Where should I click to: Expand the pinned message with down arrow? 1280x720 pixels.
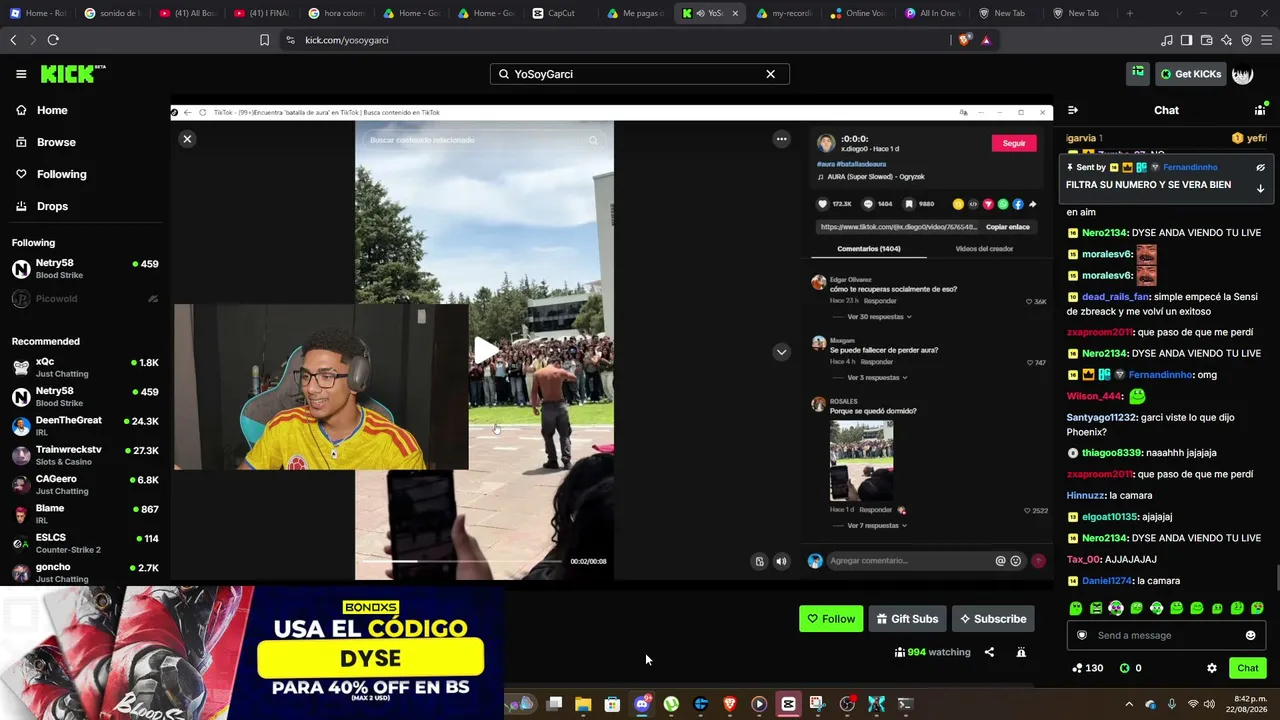click(1260, 188)
